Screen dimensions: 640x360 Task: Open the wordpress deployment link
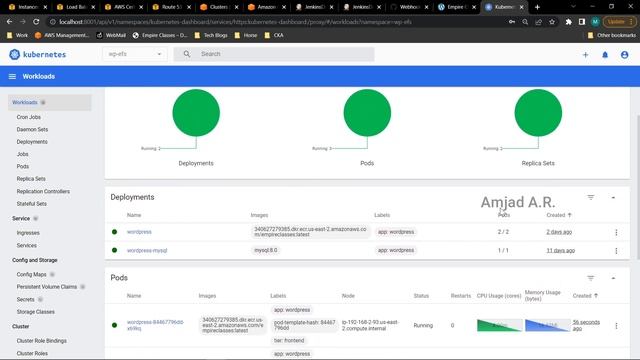(139, 232)
